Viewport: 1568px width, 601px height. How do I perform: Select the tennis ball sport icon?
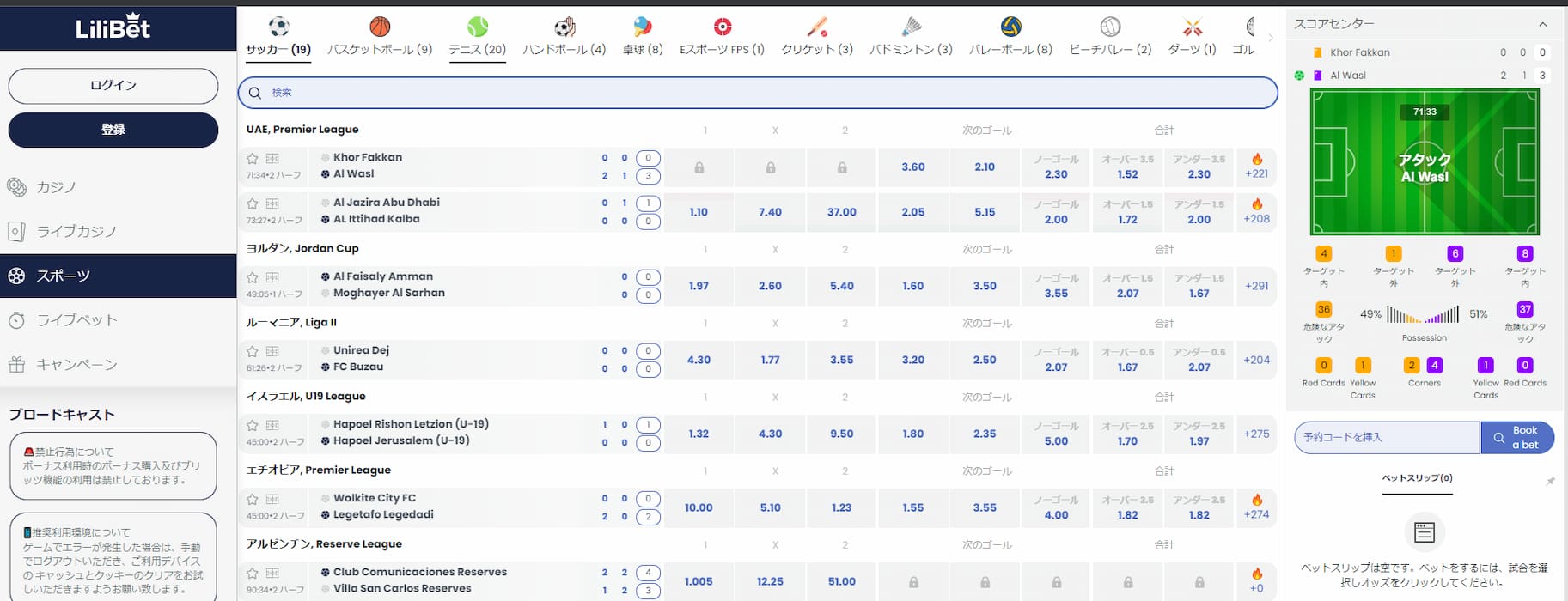tap(478, 27)
